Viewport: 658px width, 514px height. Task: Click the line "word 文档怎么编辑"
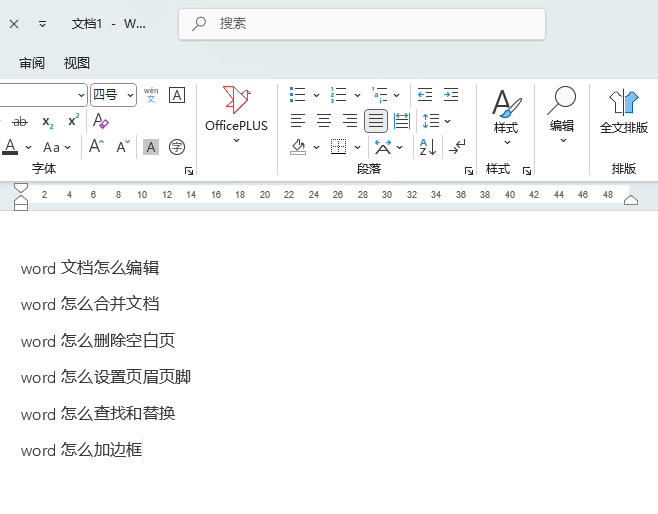click(x=90, y=268)
